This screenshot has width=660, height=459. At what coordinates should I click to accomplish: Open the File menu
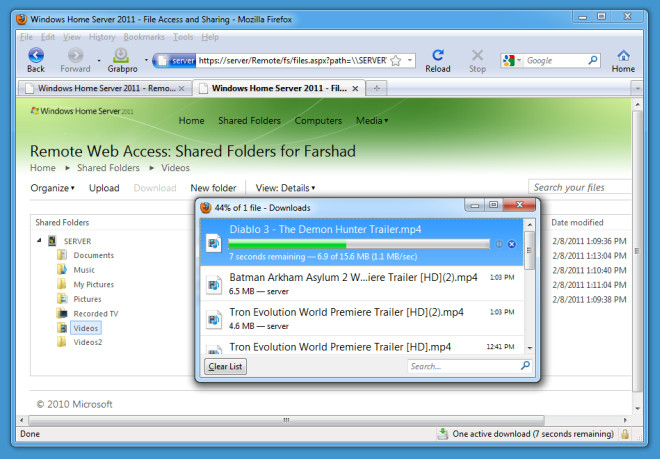[26, 37]
